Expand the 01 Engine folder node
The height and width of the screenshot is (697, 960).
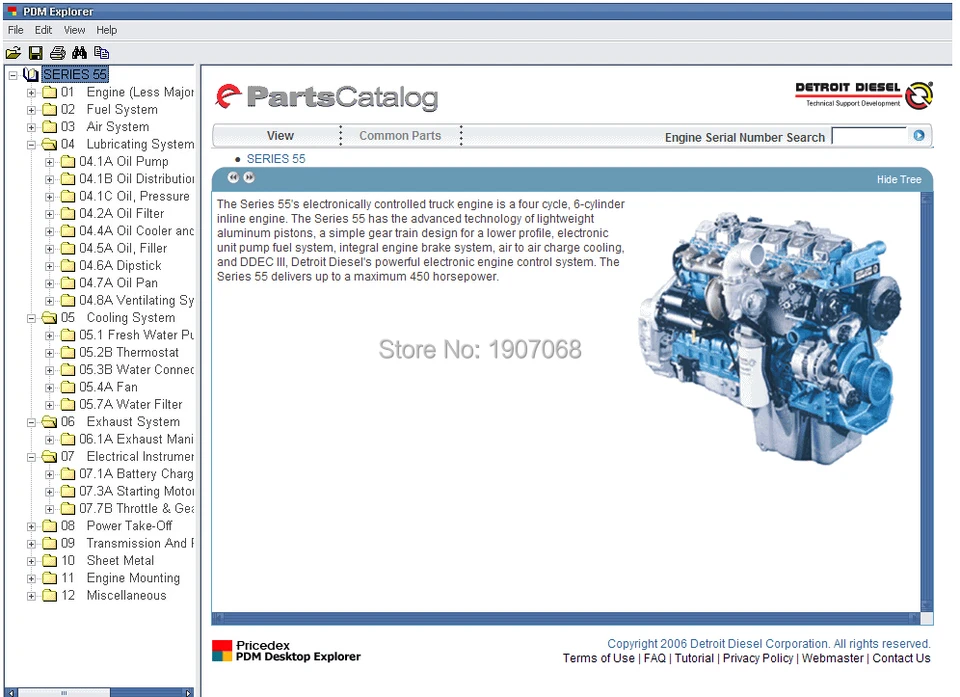[x=31, y=93]
